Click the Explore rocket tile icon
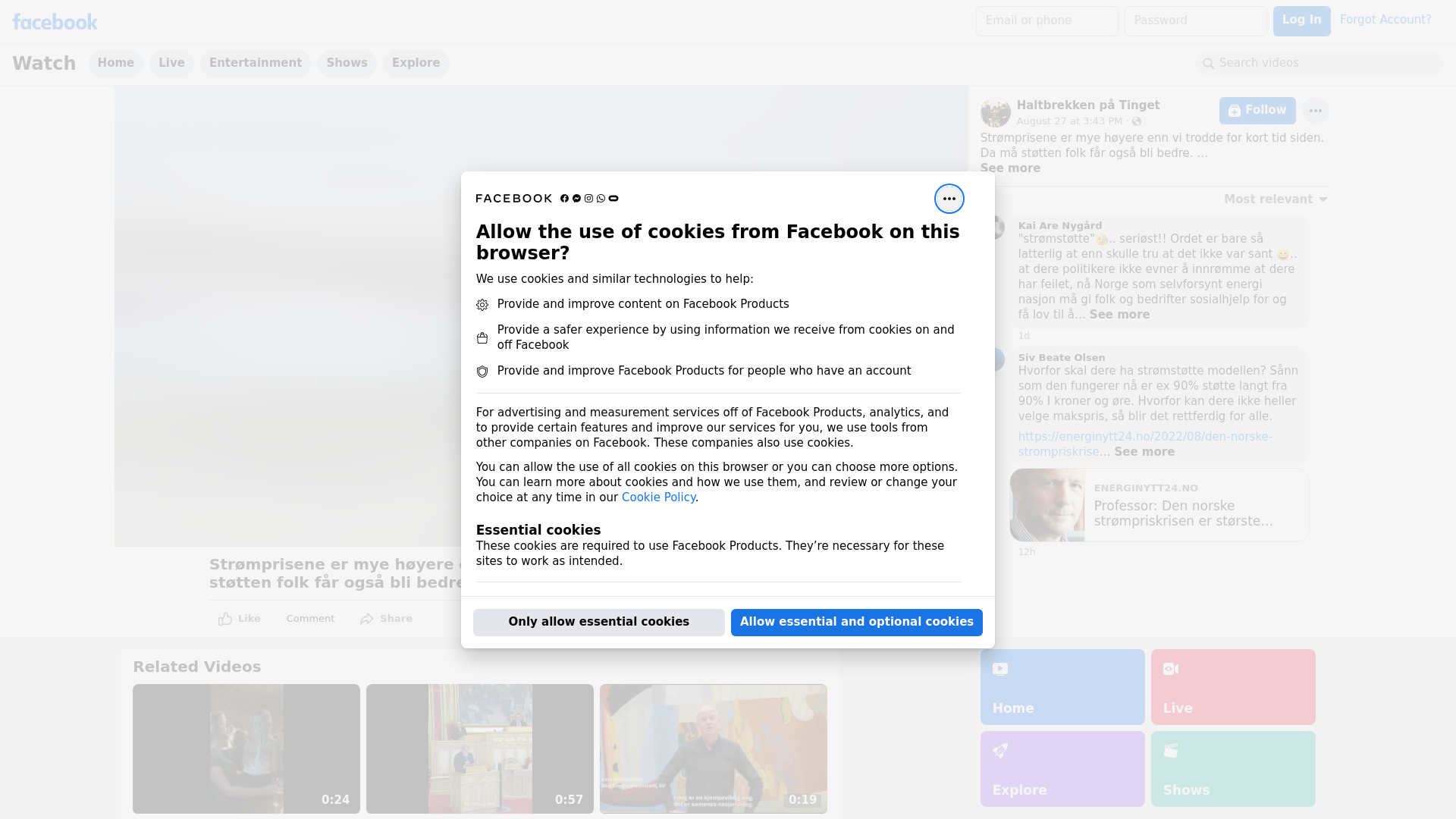Image resolution: width=1456 pixels, height=819 pixels. [1000, 751]
